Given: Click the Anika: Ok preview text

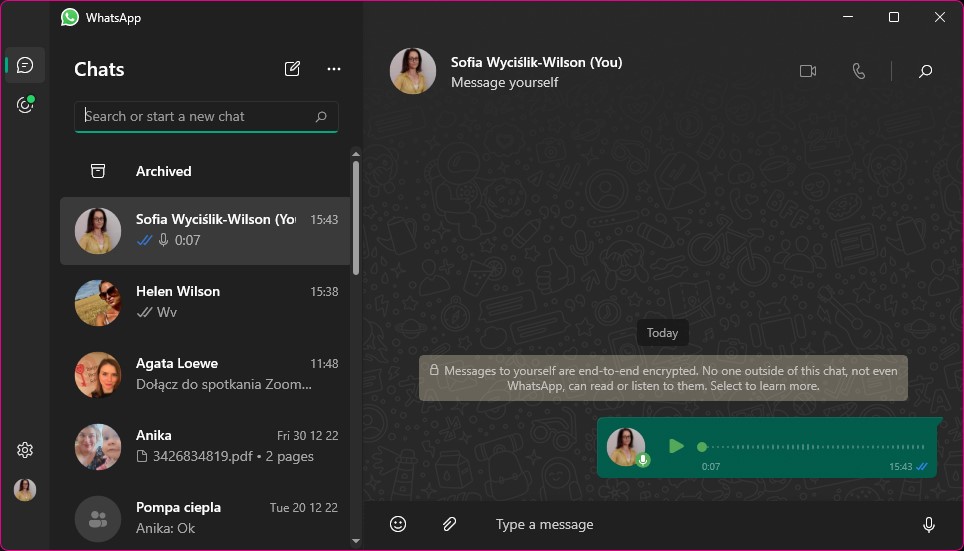Looking at the screenshot, I should point(165,528).
